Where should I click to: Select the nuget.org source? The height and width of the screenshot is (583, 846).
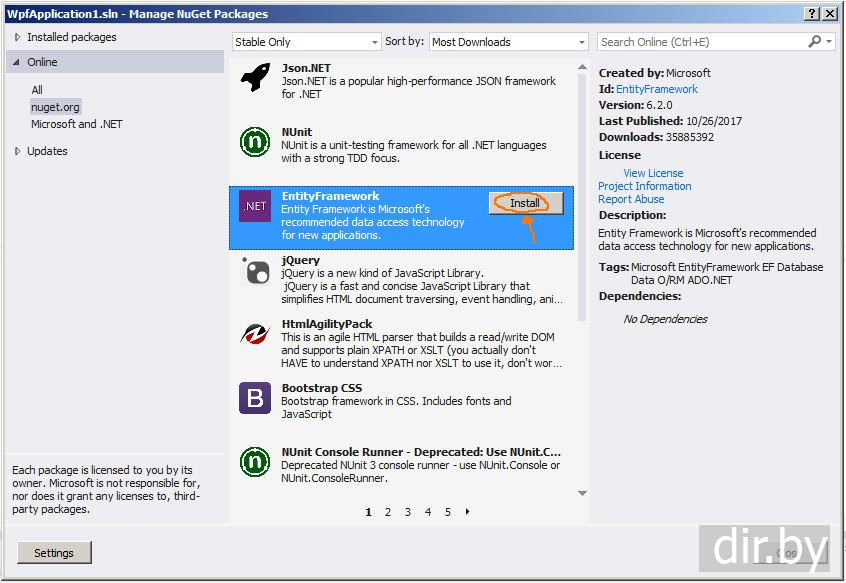[55, 107]
